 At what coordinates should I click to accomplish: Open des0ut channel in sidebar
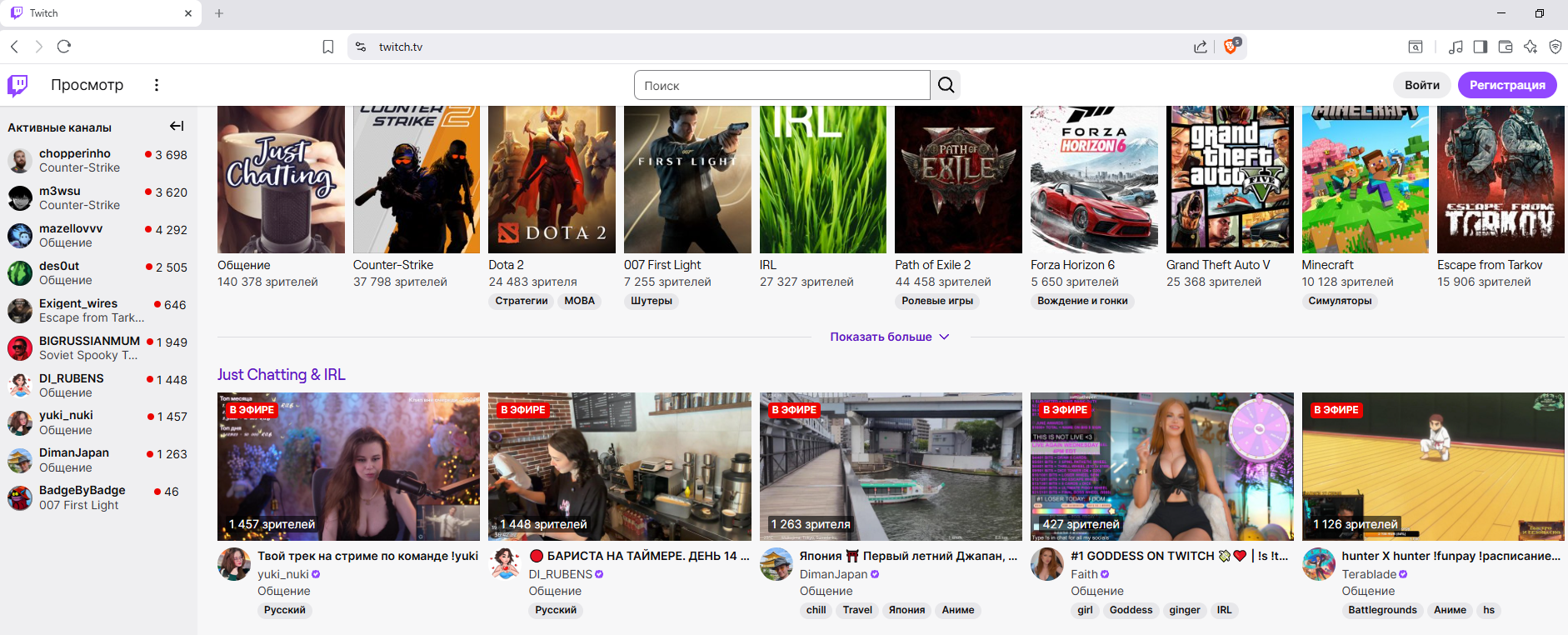tap(97, 272)
